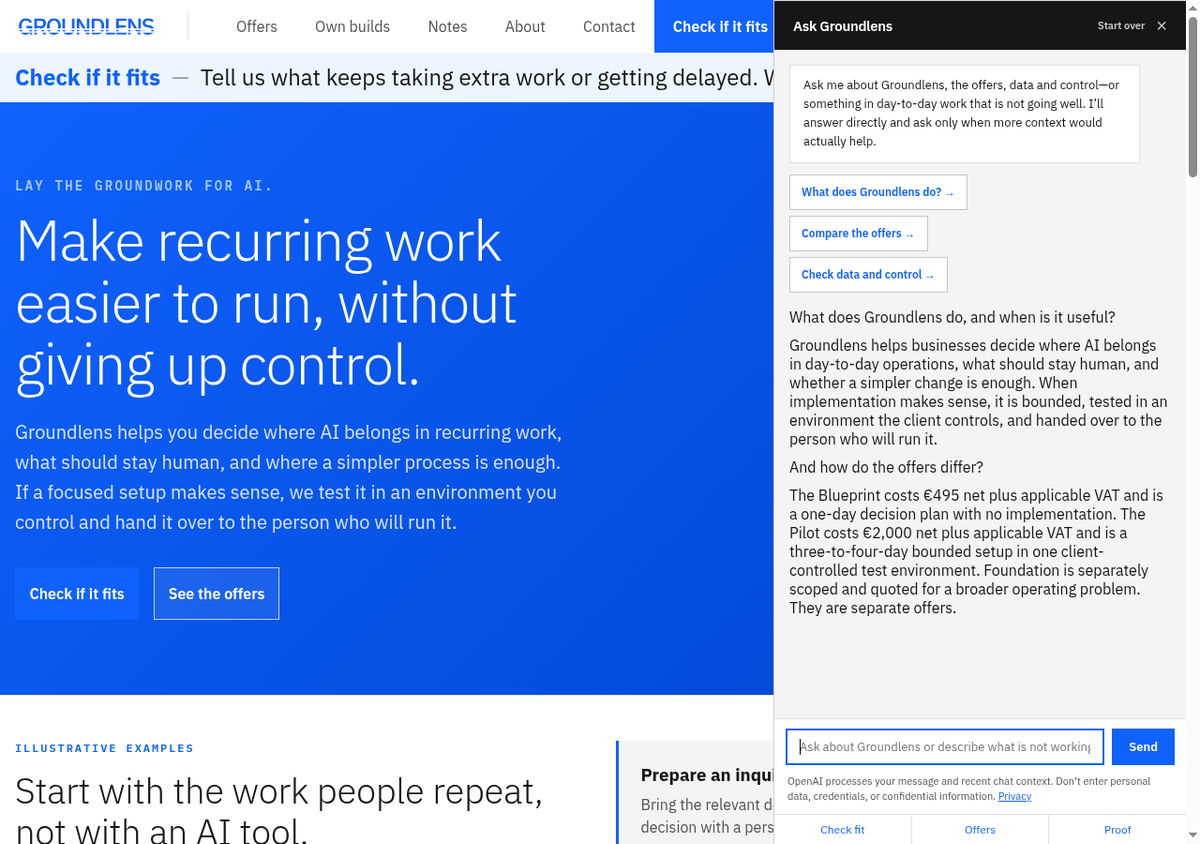Choose the 'Compare the offers' suggestion
The image size is (1200, 844).
pyautogui.click(x=858, y=233)
